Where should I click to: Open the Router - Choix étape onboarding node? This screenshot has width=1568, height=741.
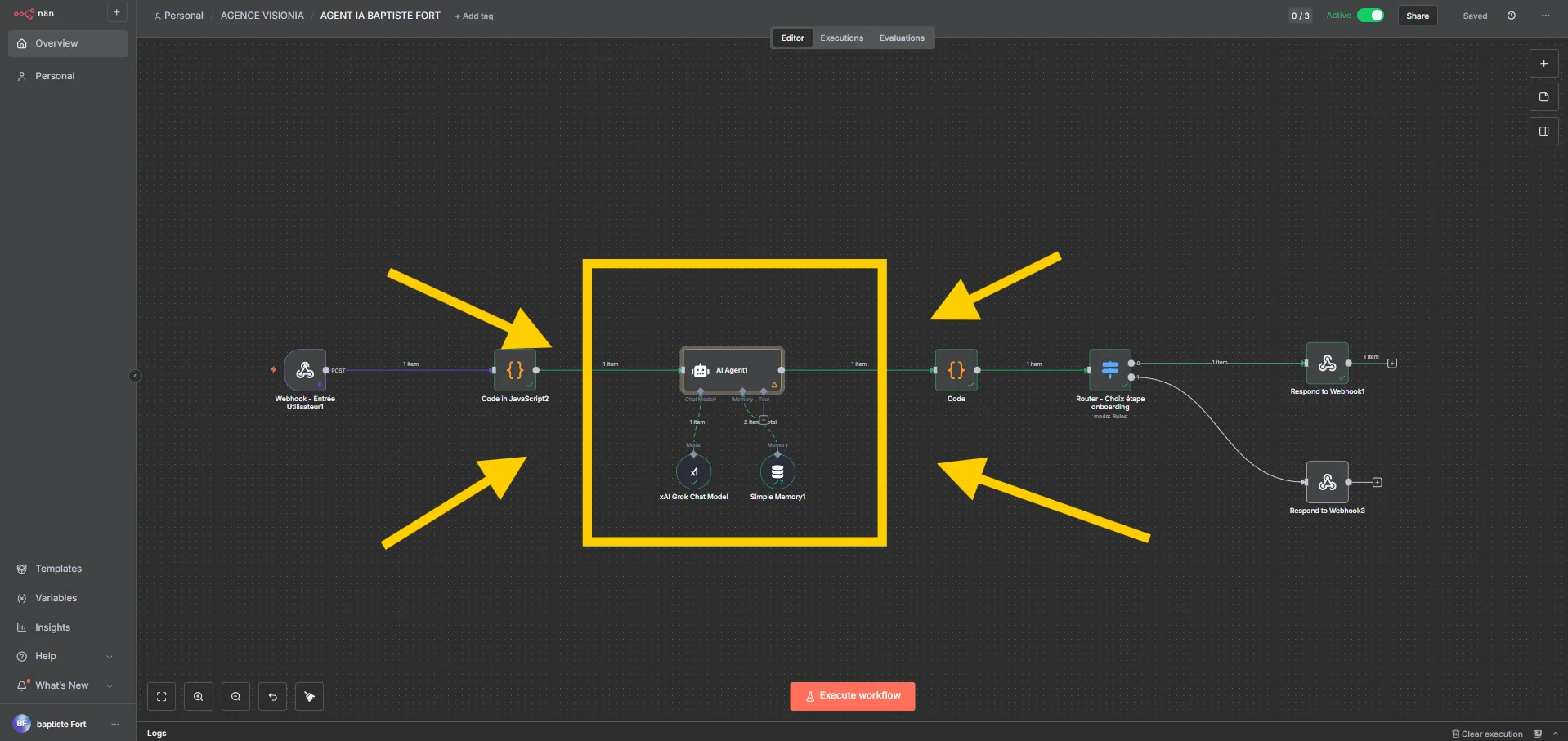[1110, 370]
